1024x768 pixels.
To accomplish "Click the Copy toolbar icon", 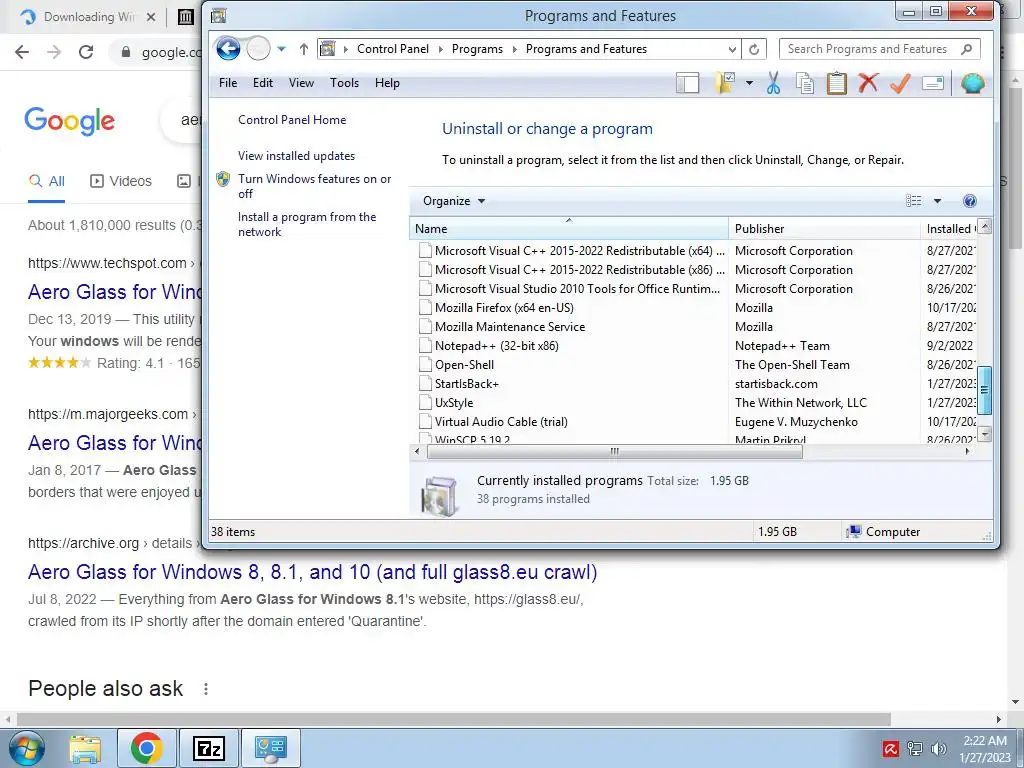I will 805,83.
